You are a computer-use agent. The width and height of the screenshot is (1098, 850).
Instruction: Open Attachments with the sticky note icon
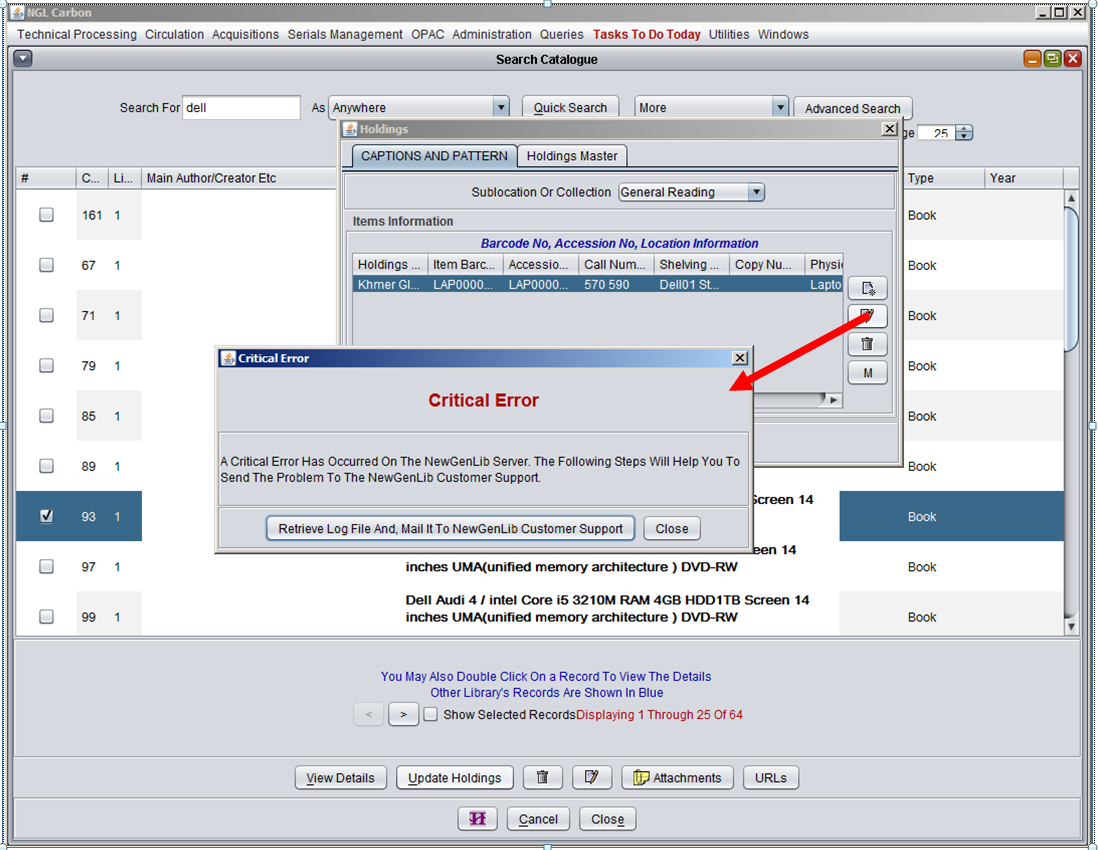tap(677, 778)
